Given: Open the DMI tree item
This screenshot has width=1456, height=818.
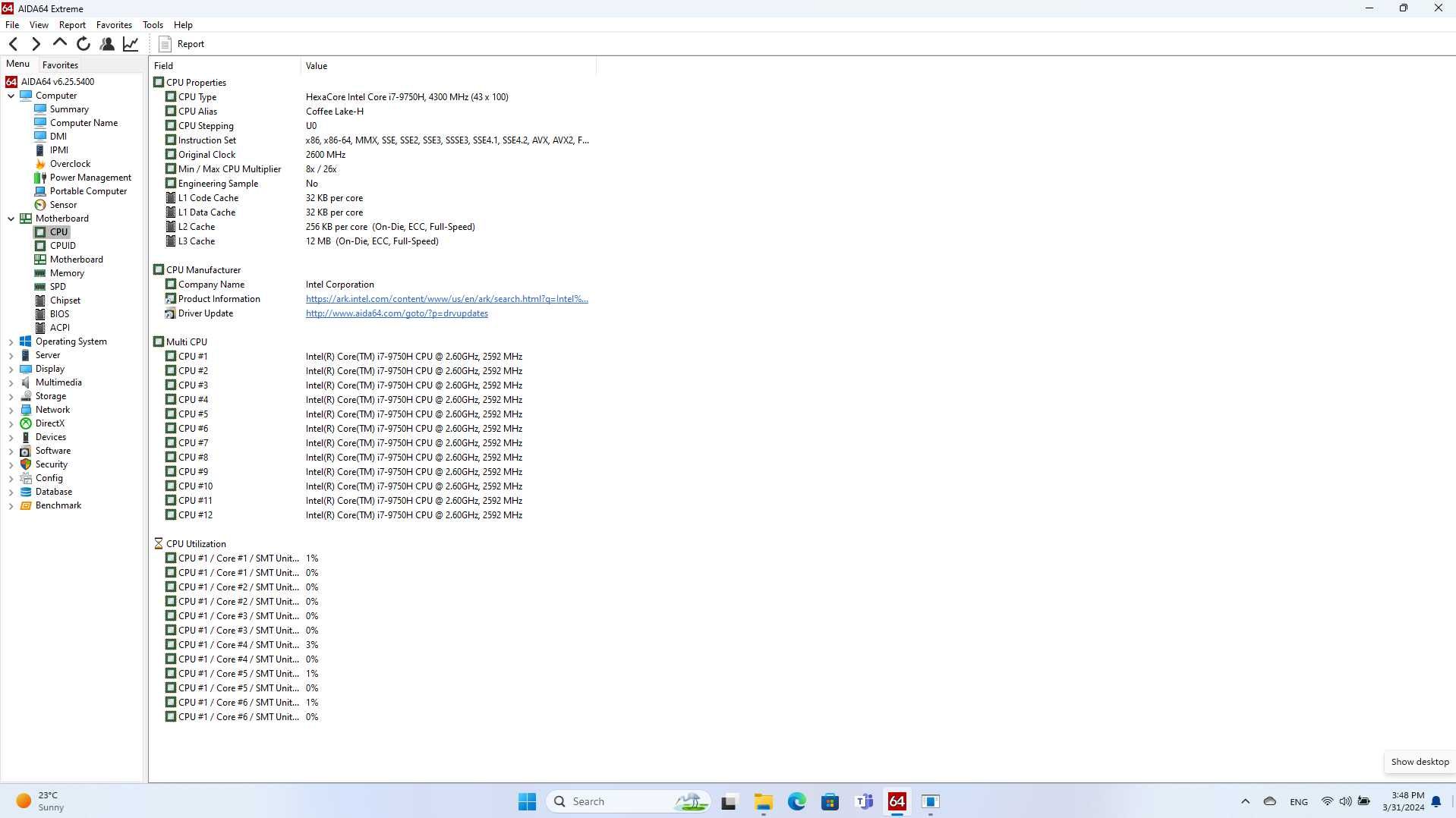Looking at the screenshot, I should coord(58,137).
